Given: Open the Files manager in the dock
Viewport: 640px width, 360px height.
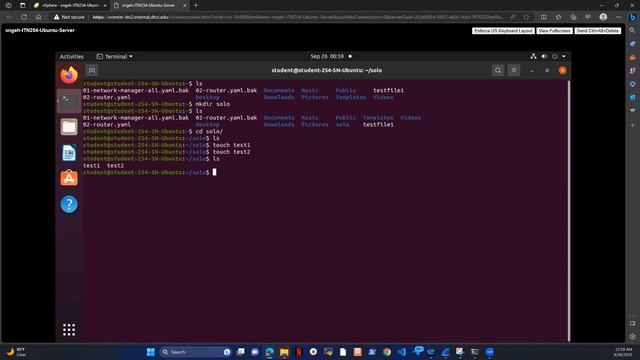Looking at the screenshot, I should coord(69,127).
